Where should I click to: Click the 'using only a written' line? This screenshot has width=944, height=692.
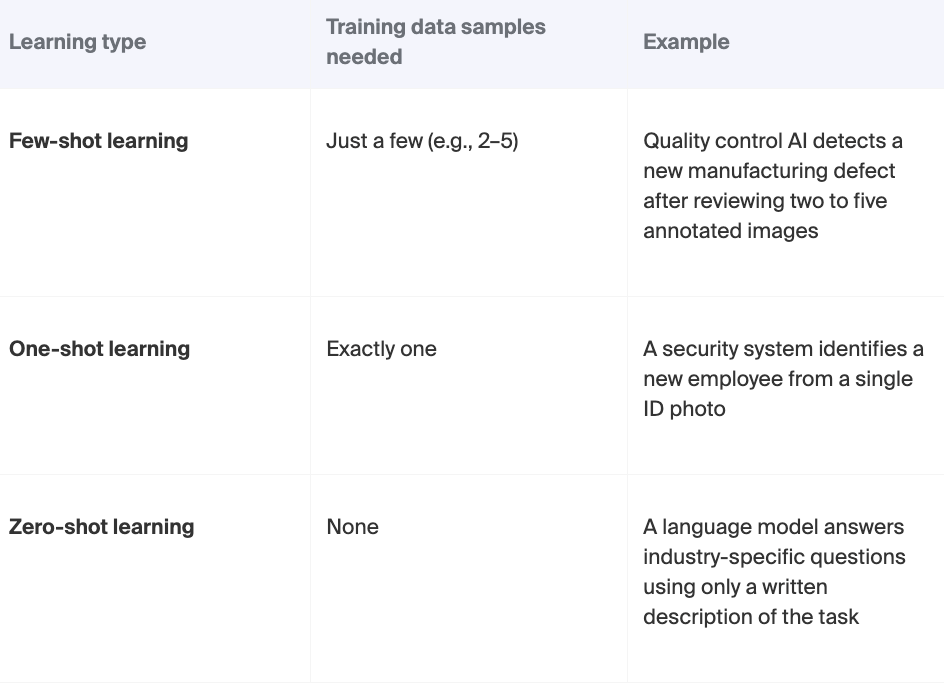coord(735,587)
